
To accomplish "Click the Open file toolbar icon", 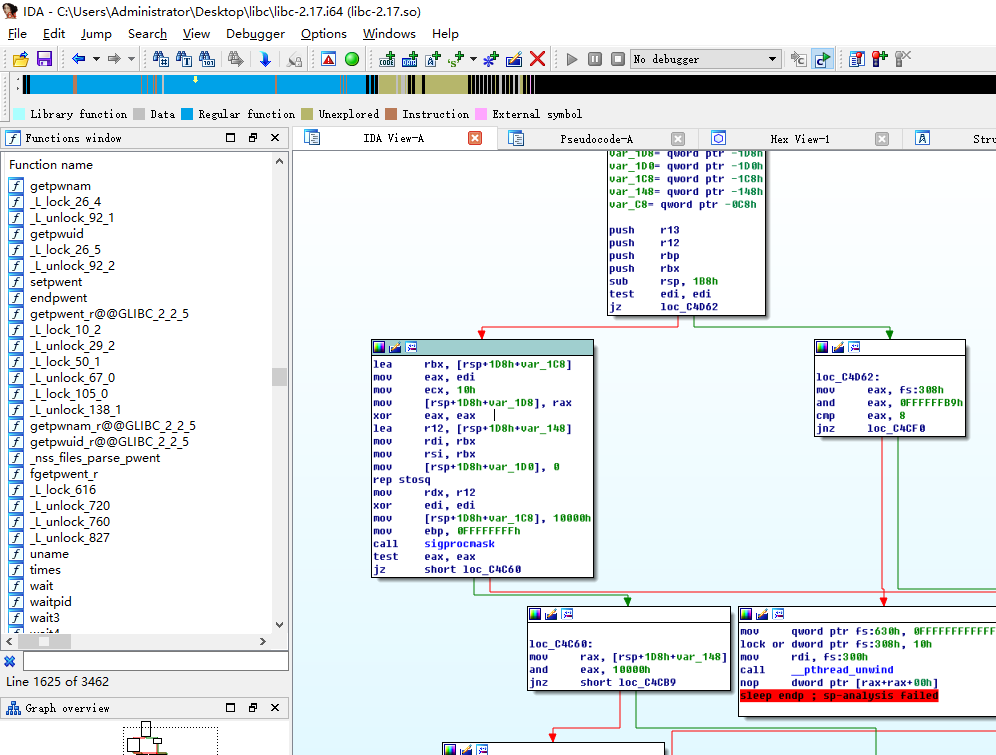I will (x=19, y=59).
